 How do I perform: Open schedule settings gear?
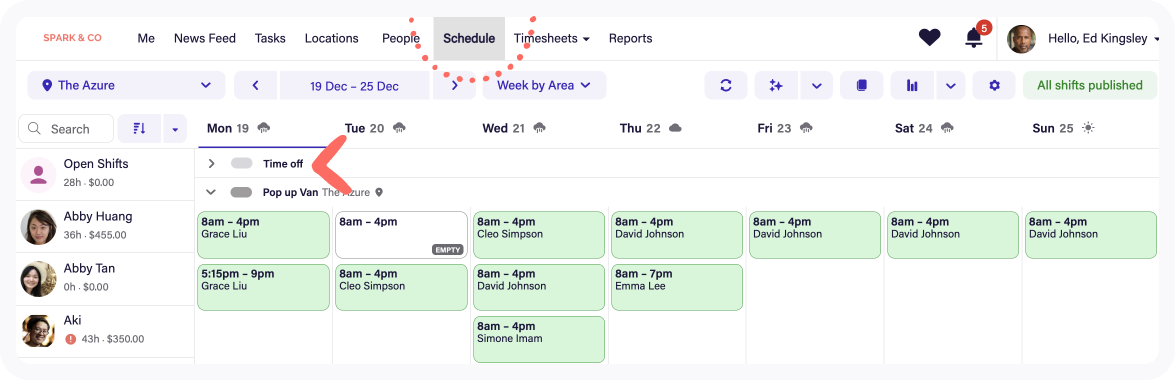[994, 85]
